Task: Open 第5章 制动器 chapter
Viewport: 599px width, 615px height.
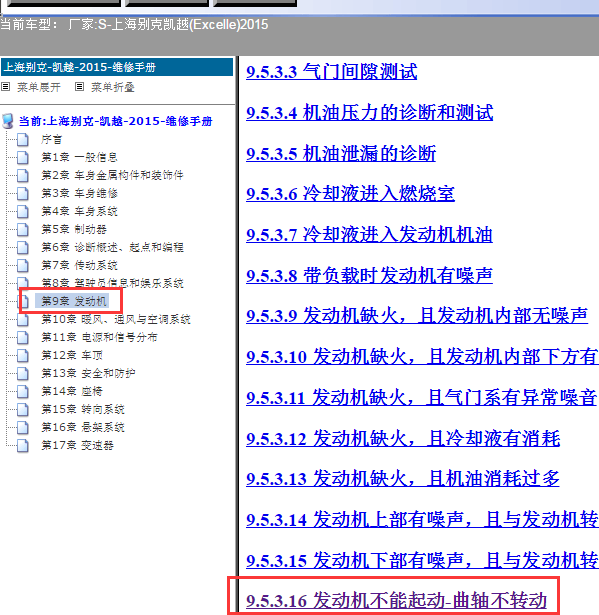Action: click(74, 229)
